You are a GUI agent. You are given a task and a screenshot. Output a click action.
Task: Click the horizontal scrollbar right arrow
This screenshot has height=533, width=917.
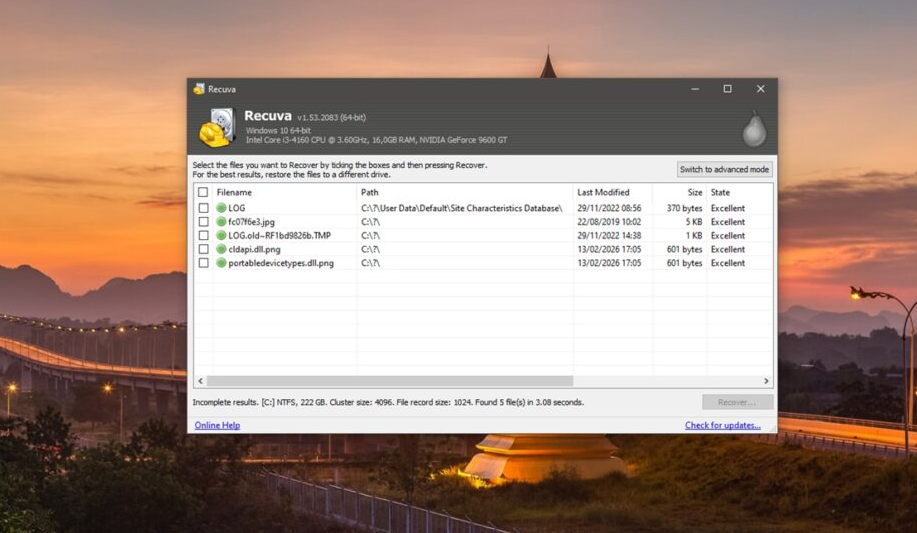(767, 381)
